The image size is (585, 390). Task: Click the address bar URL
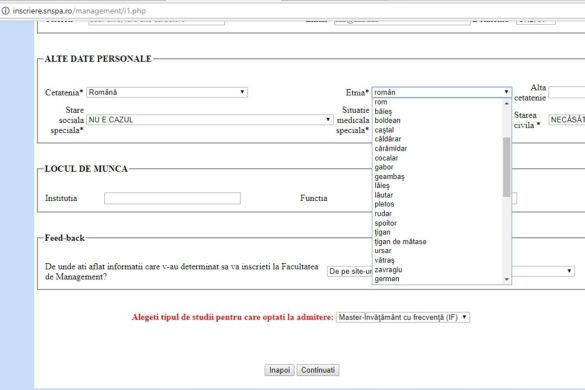click(x=79, y=11)
